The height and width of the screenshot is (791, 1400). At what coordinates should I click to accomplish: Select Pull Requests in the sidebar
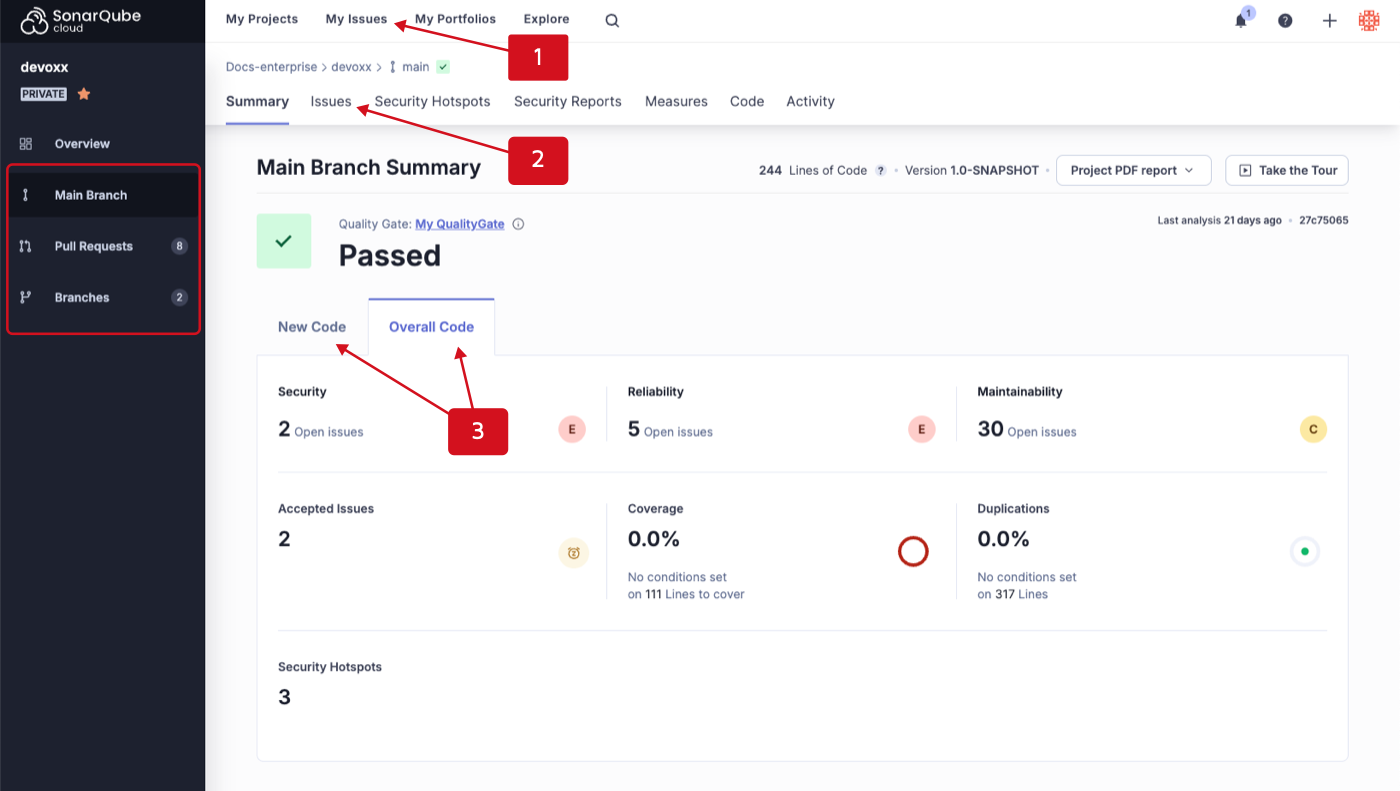[x=102, y=246]
